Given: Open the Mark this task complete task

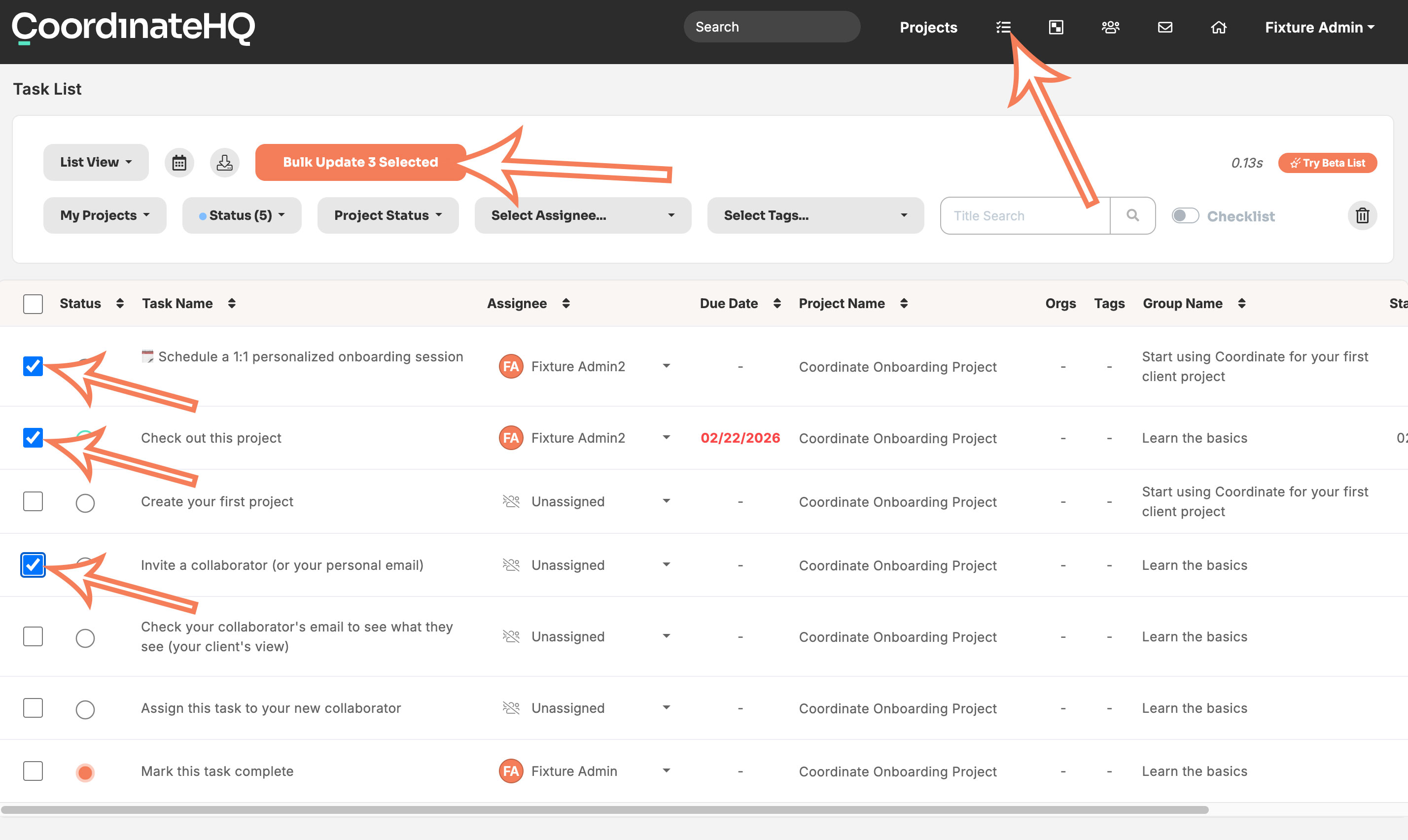Looking at the screenshot, I should click(217, 771).
